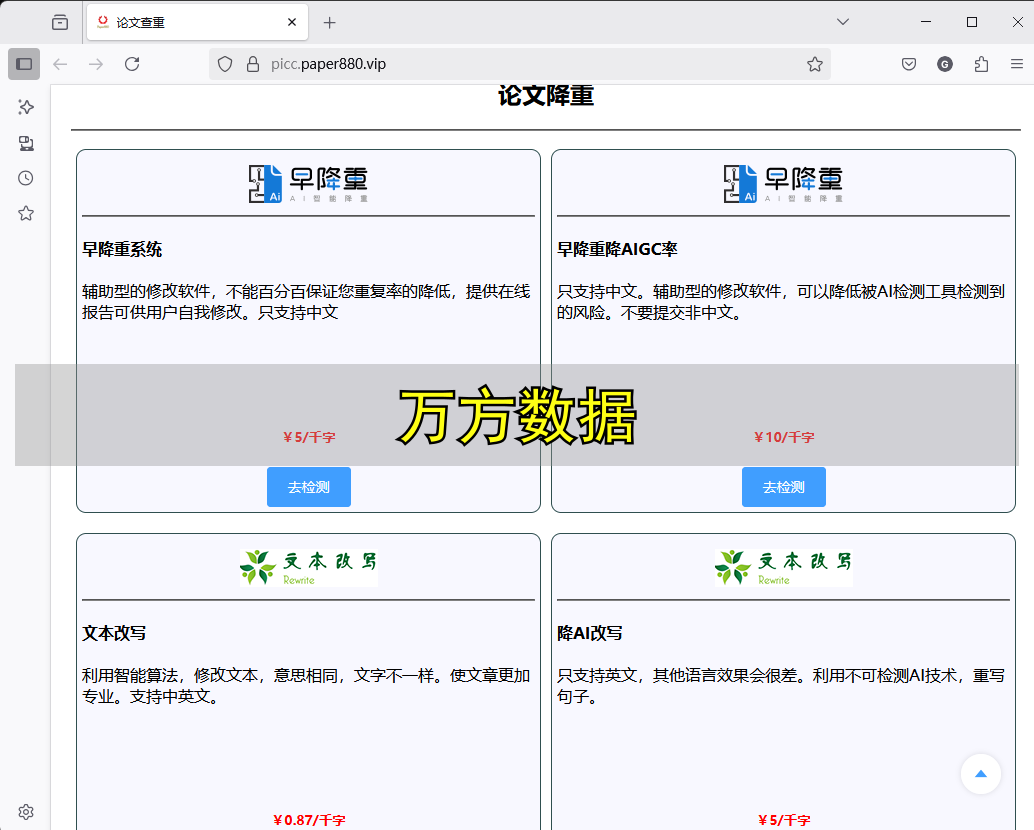Screen dimensions: 1034x830
Task: Click the 文本改写 description paragraph
Action: pyautogui.click(x=306, y=686)
